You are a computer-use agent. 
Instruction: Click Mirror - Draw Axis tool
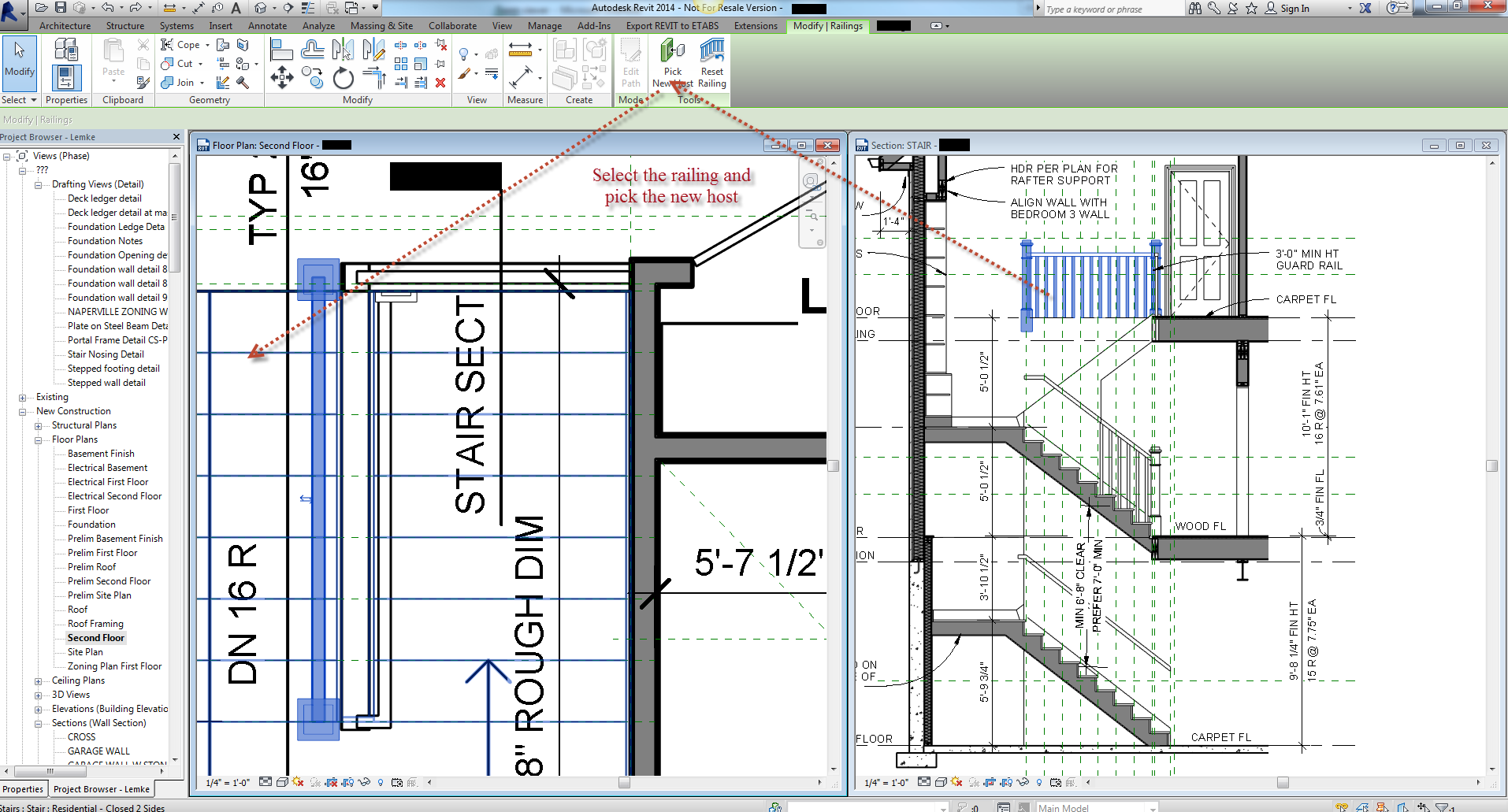pos(373,50)
